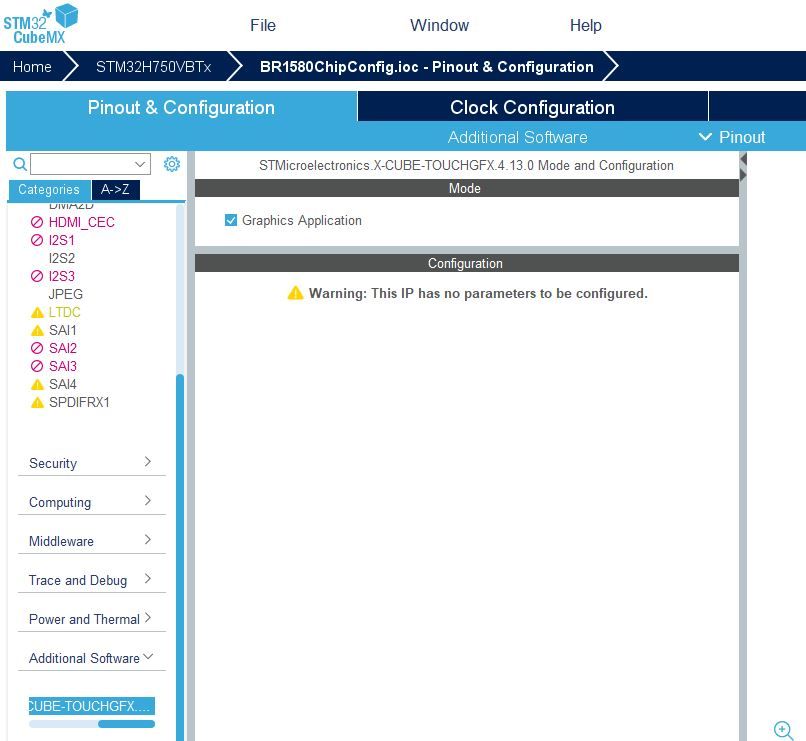Select the CUBE-TOUCHGFX software item
Image resolution: width=806 pixels, height=741 pixels.
92,706
